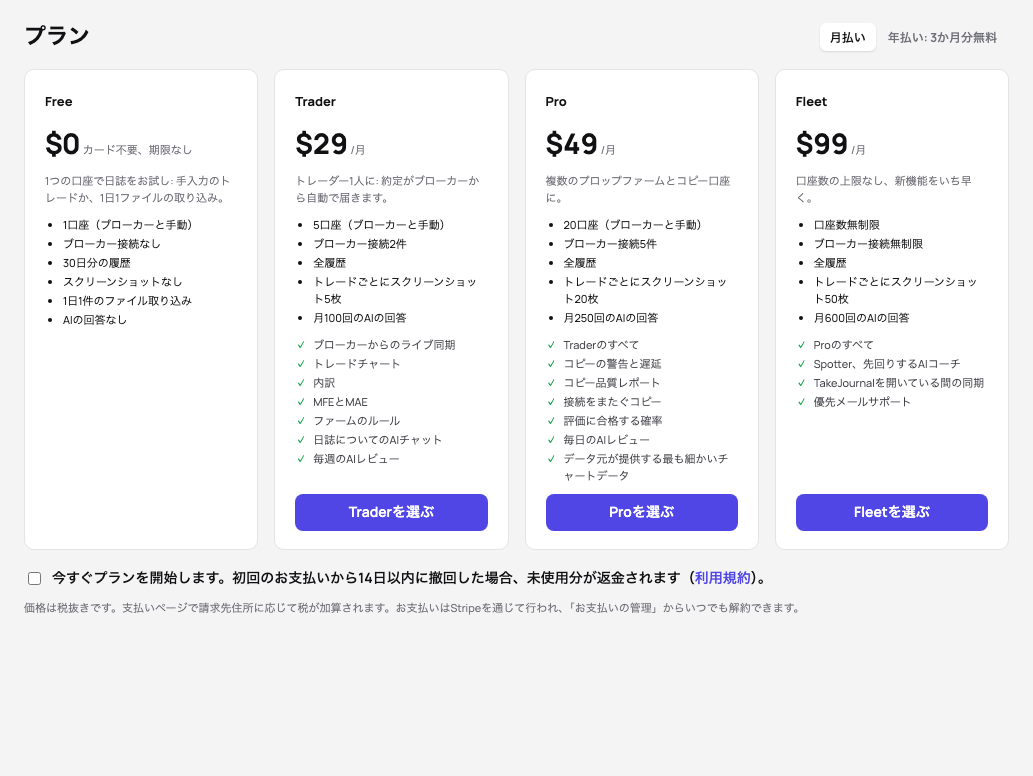The image size is (1033, 776).
Task: Click checkmark beside データ元が提供する最も細かいチャートデータ
Action: [x=551, y=458]
